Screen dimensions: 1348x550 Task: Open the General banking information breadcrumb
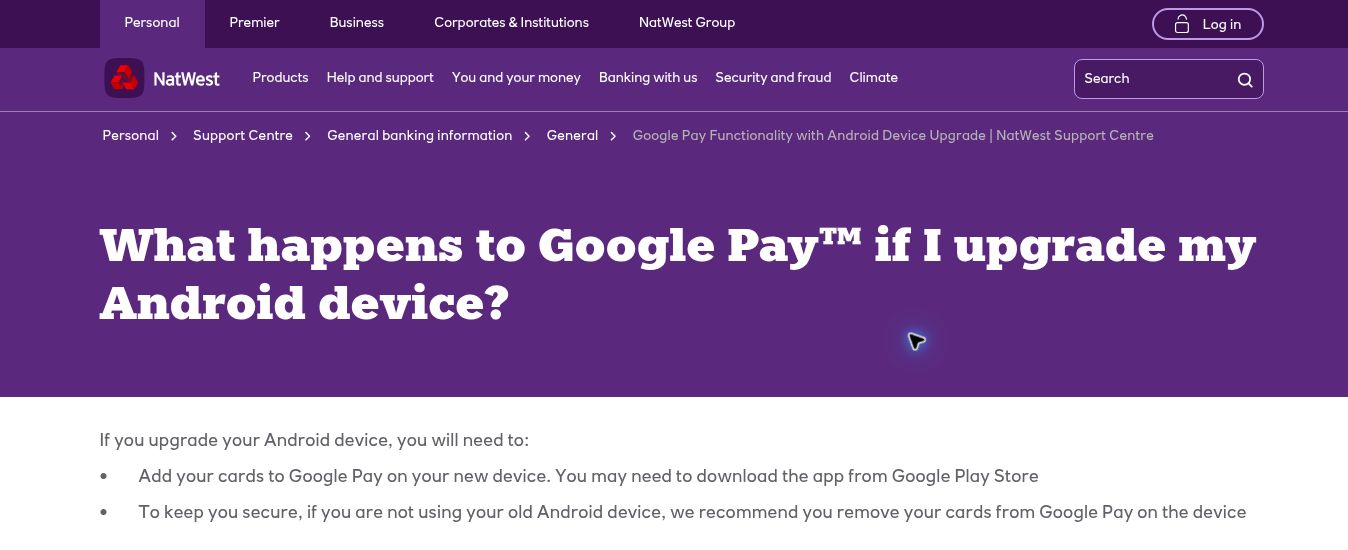coord(419,135)
